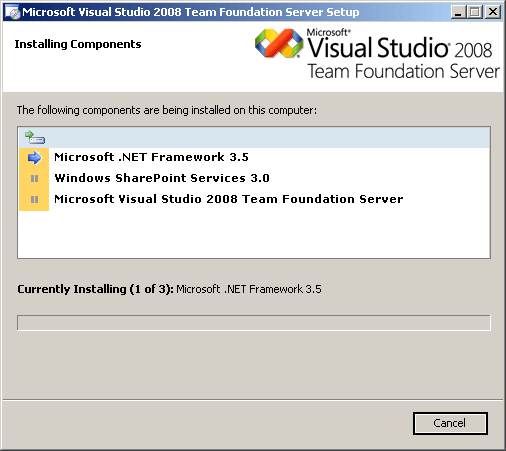506x451 pixels.
Task: Cancel the installation
Action: coord(450,423)
